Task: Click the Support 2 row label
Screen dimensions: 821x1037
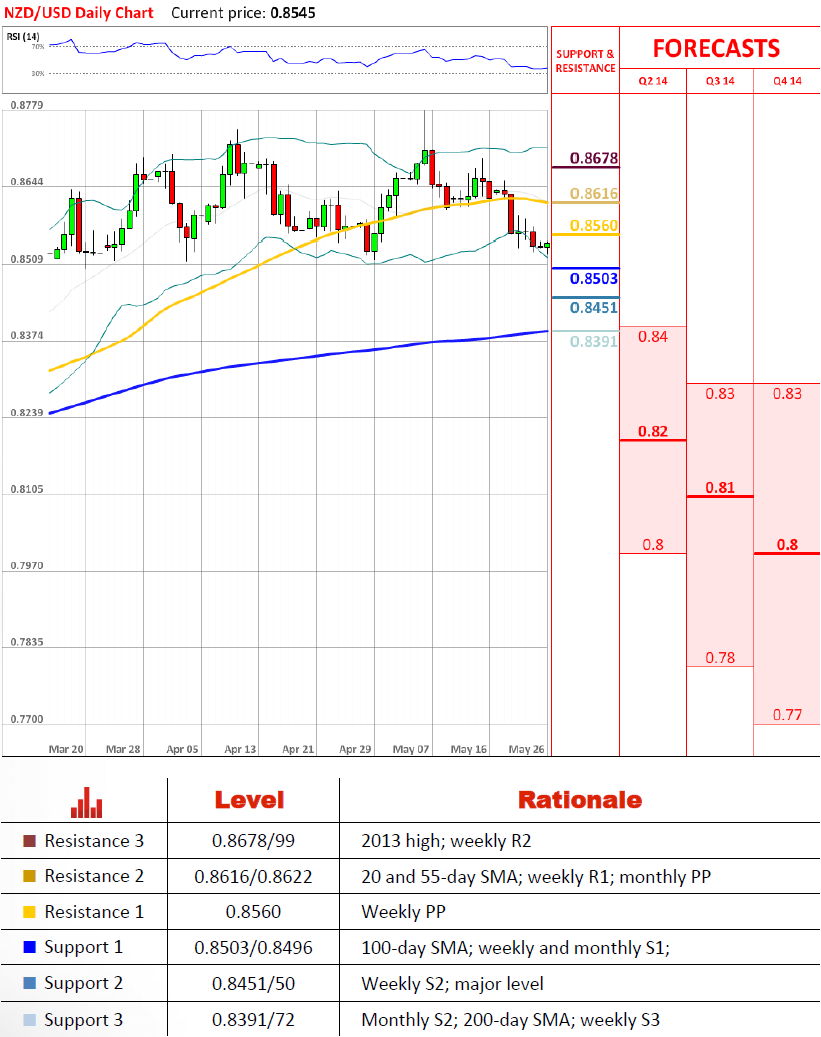Action: coord(83,983)
